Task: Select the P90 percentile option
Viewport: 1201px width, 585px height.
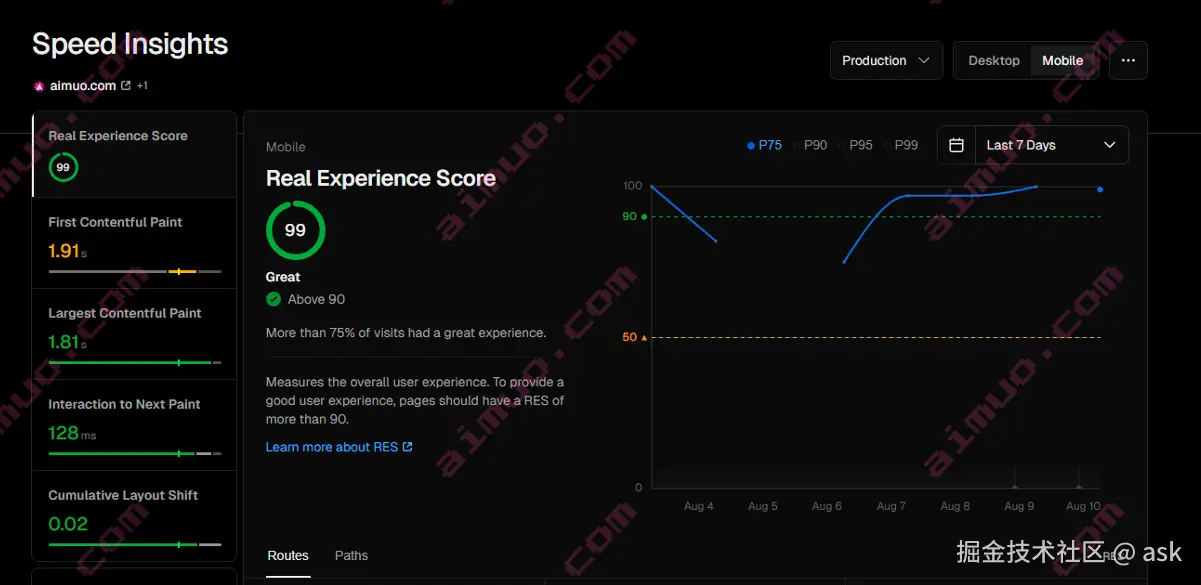Action: tap(814, 144)
